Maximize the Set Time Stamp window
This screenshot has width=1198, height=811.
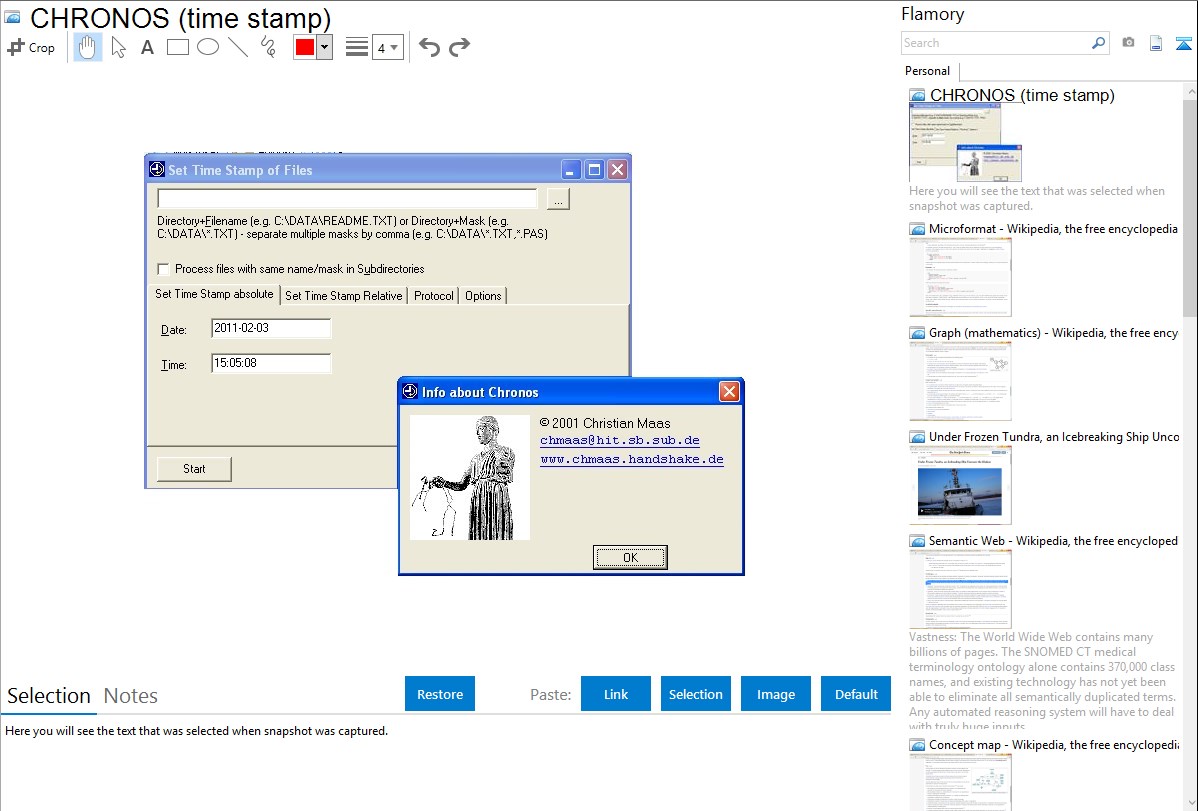coord(594,170)
